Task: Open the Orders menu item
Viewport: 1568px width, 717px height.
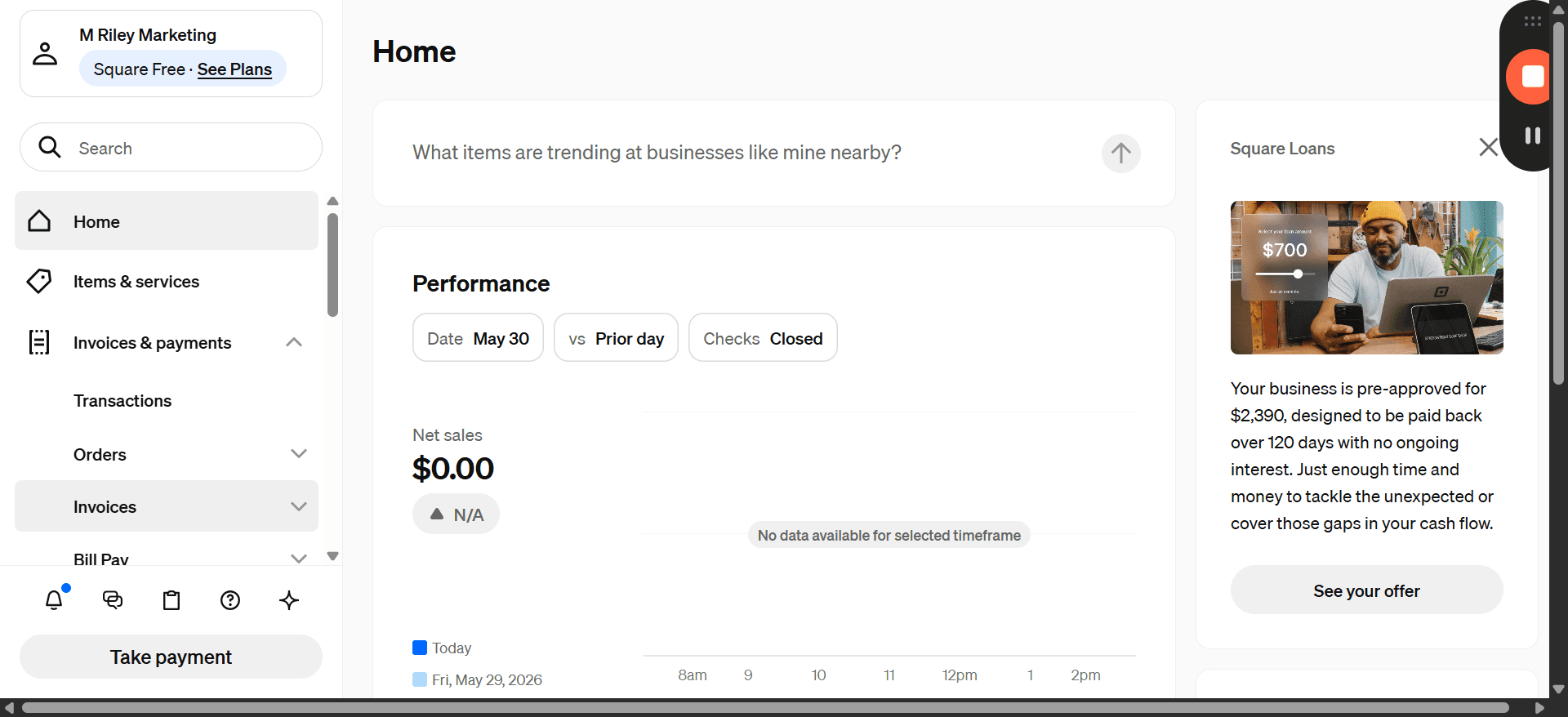Action: (100, 455)
